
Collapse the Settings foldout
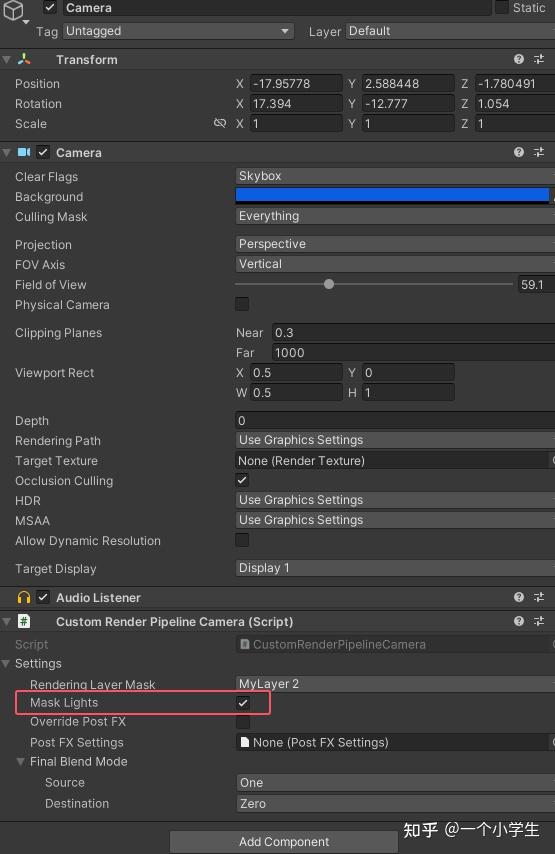point(6,663)
